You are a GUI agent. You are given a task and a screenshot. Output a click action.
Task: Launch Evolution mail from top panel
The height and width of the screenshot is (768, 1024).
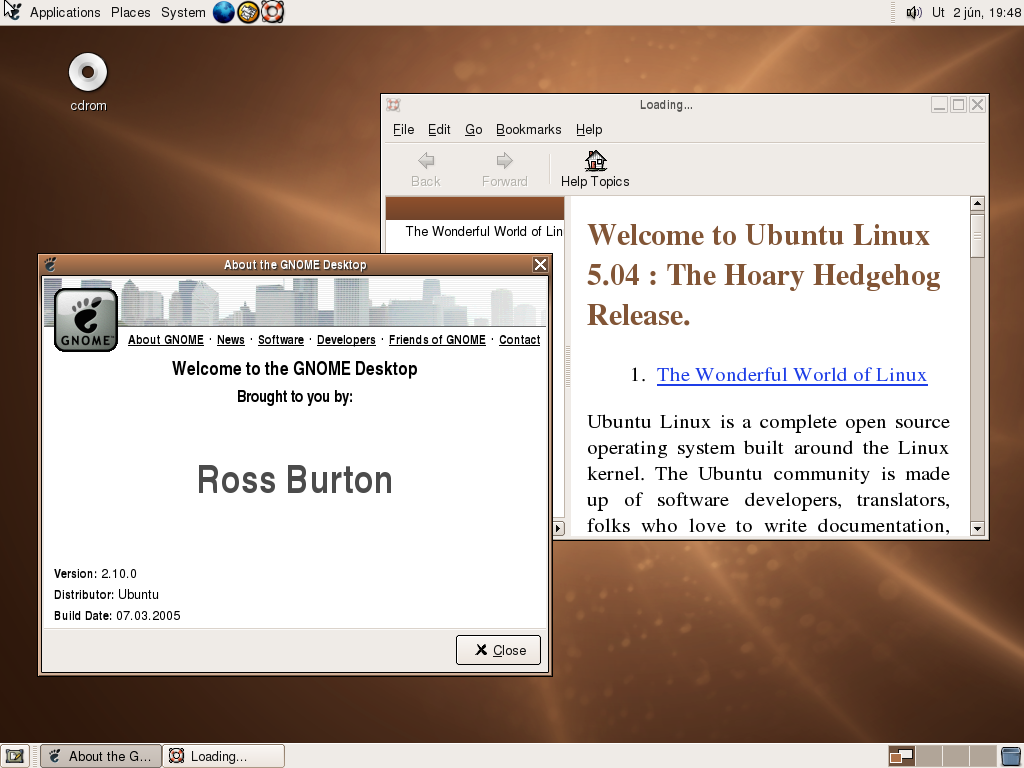[x=248, y=12]
